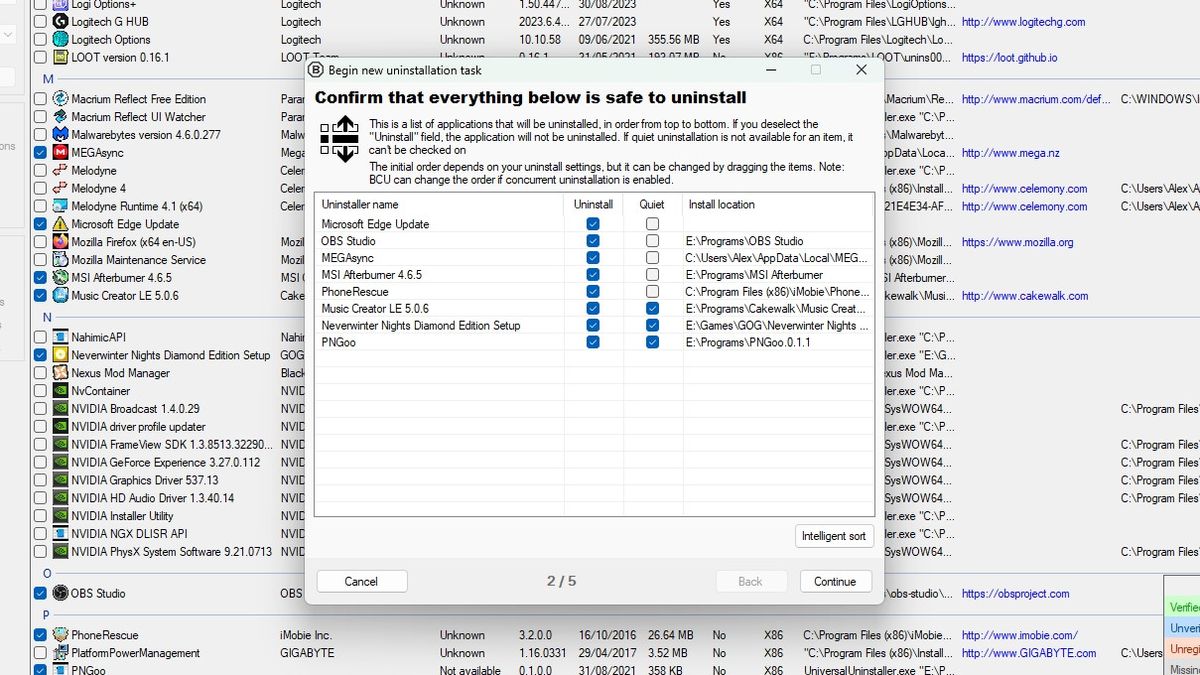Click the Macrium Reflect Free Edition icon
This screenshot has width=1200, height=675.
pyautogui.click(x=58, y=99)
